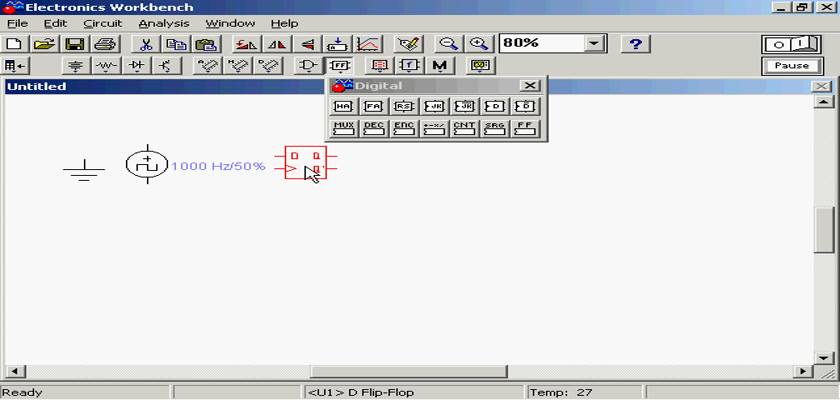The width and height of the screenshot is (840, 400).
Task: Toggle the Digital parts bin button
Action: pos(340,66)
